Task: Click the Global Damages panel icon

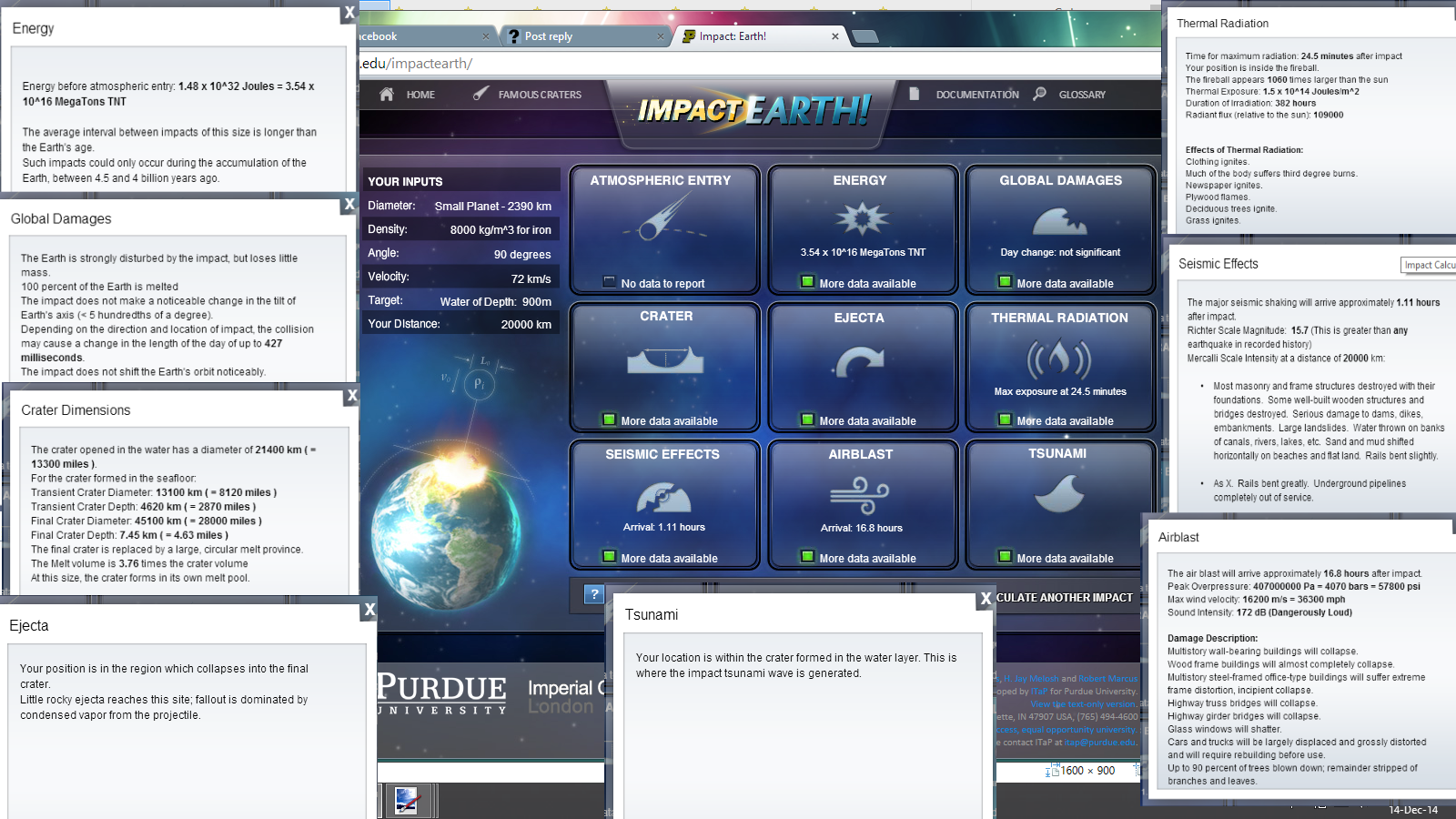Action: 1059,220
